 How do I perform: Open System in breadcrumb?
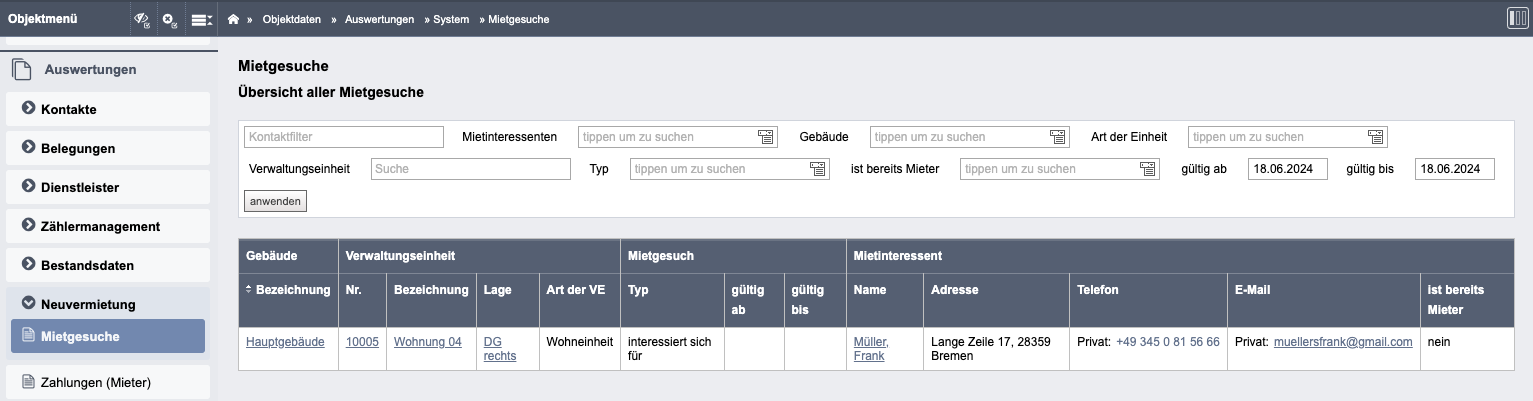click(x=451, y=20)
